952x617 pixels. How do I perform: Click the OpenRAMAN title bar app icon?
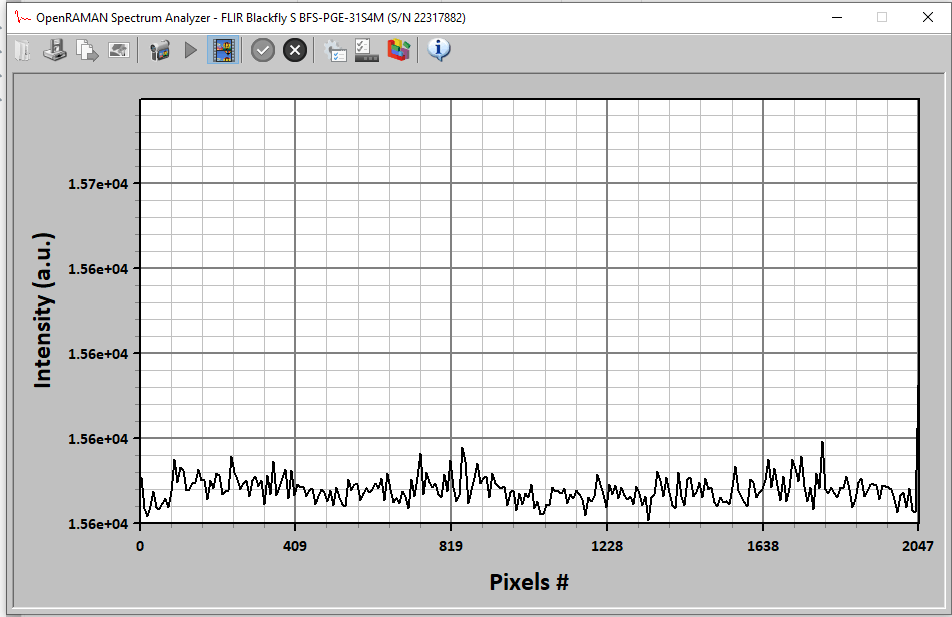[x=22, y=17]
